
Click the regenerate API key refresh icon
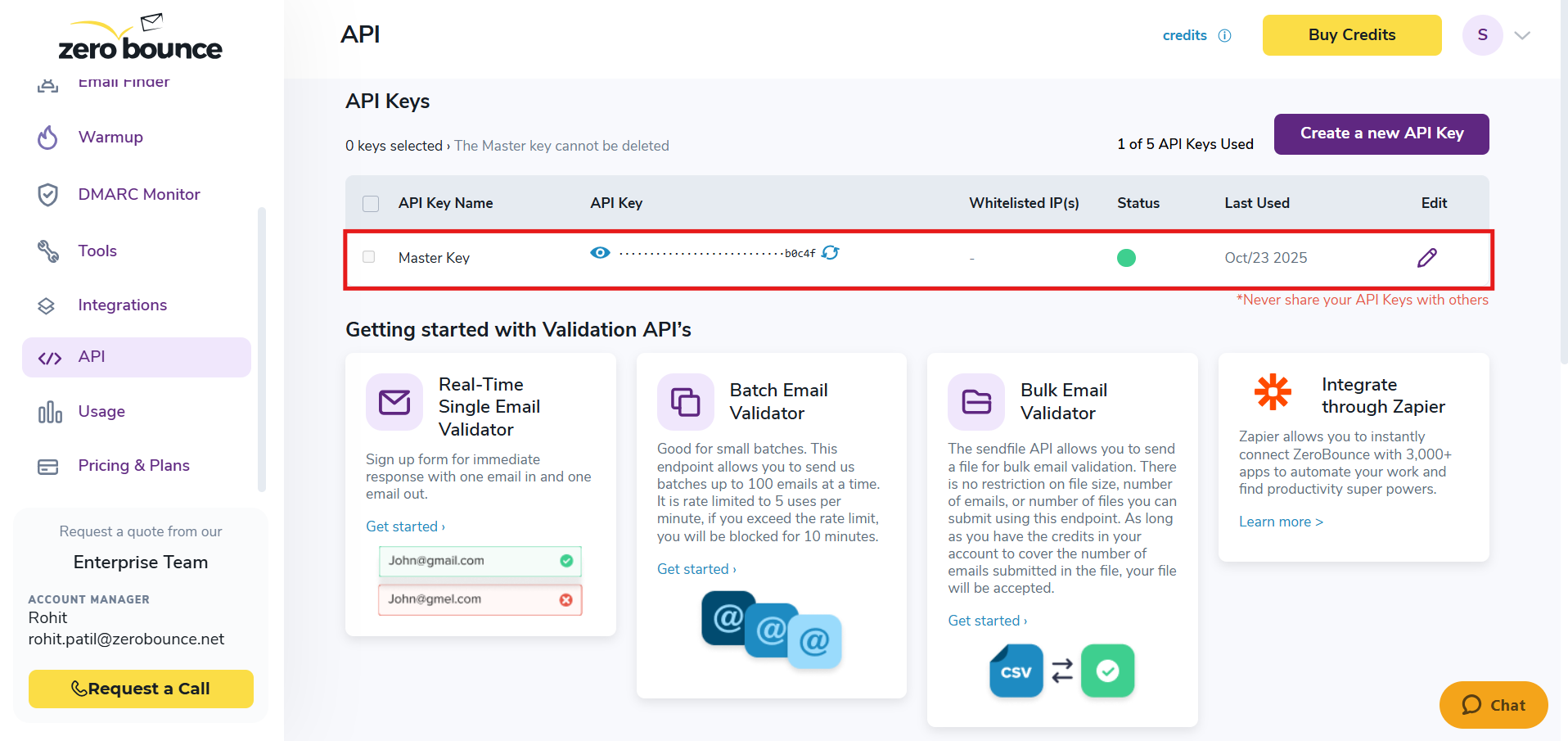pyautogui.click(x=830, y=253)
